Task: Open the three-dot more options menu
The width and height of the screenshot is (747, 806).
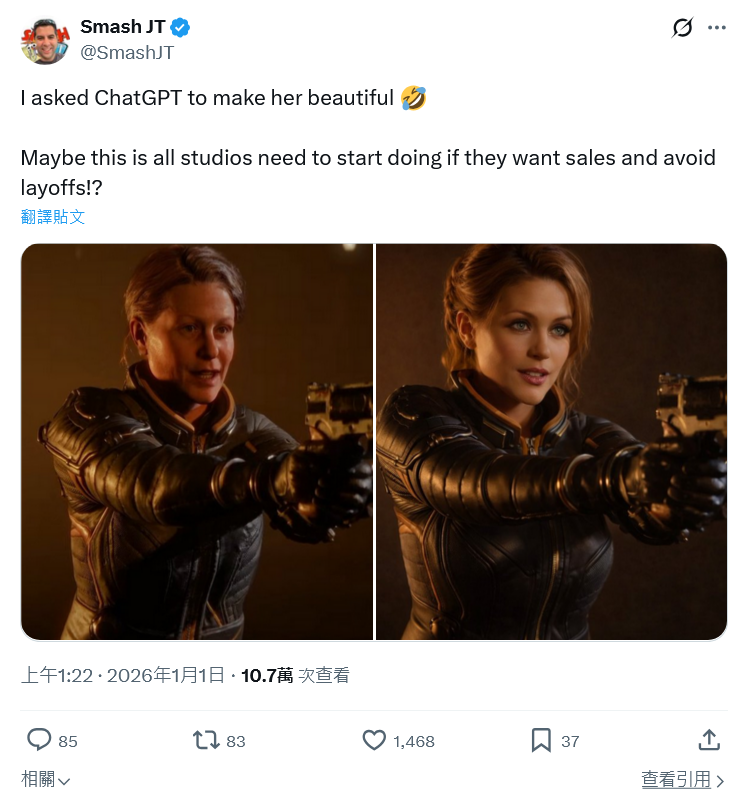Action: click(x=716, y=28)
